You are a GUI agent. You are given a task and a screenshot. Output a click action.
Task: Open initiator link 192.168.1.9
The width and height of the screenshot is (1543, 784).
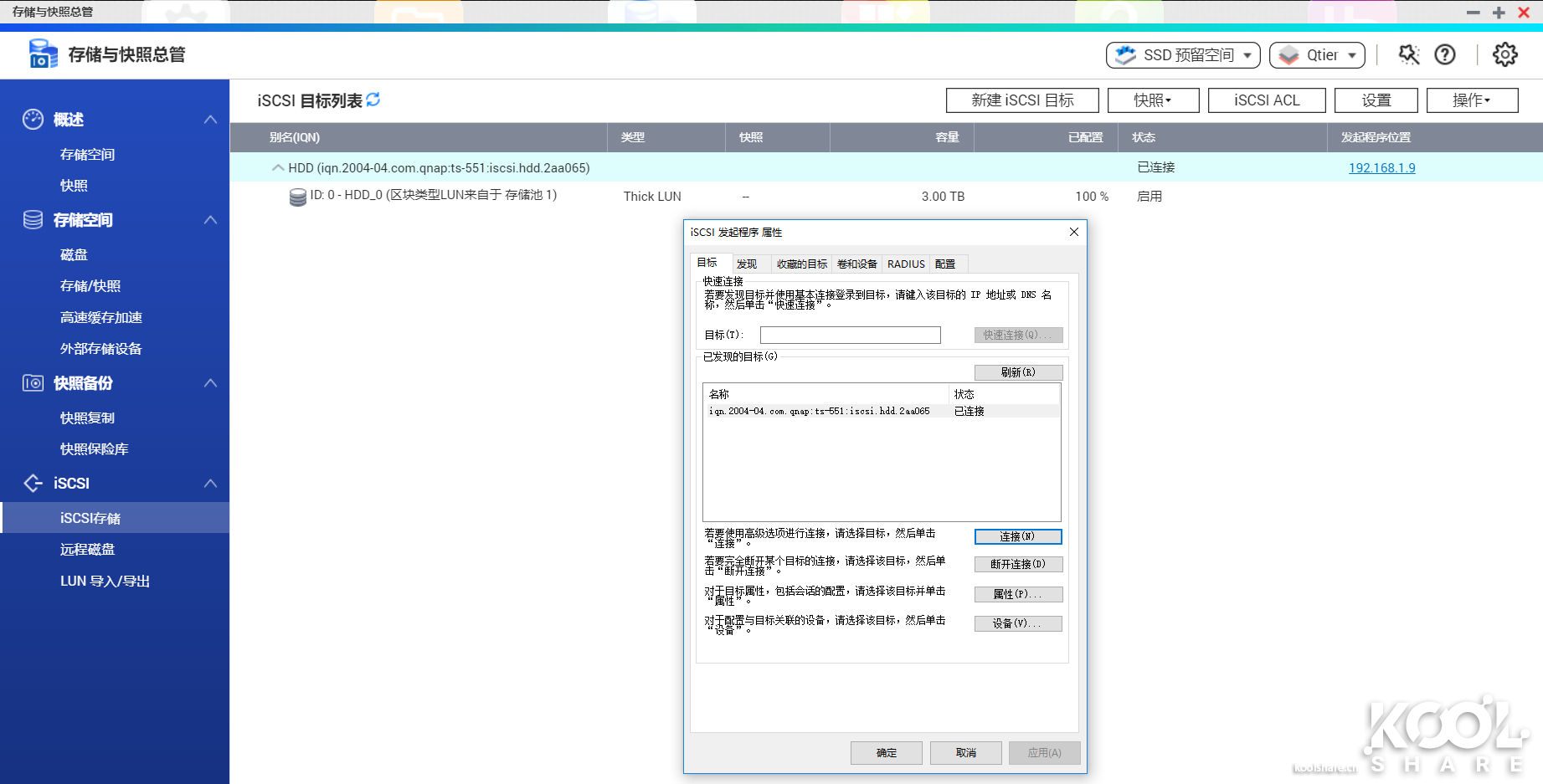click(1381, 168)
